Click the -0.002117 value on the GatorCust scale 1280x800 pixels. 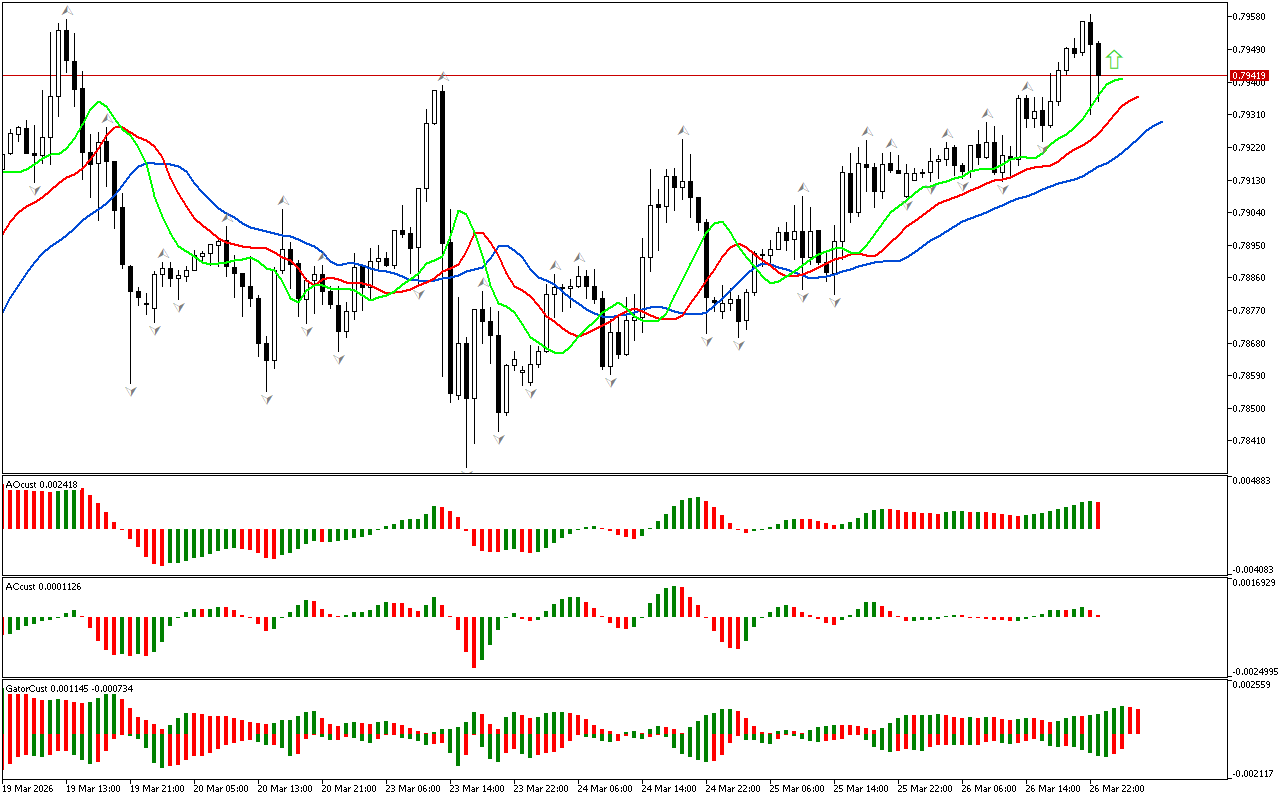click(1254, 773)
